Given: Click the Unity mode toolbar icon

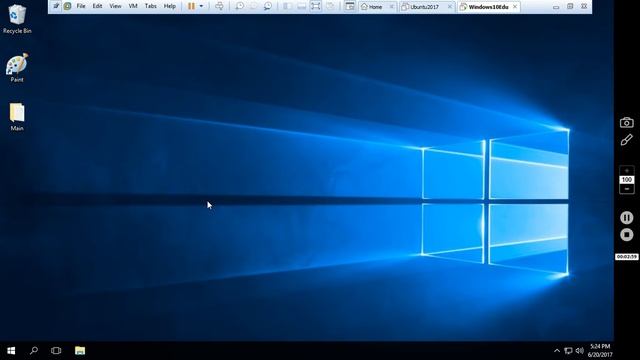Looking at the screenshot, I should pos(330,6).
